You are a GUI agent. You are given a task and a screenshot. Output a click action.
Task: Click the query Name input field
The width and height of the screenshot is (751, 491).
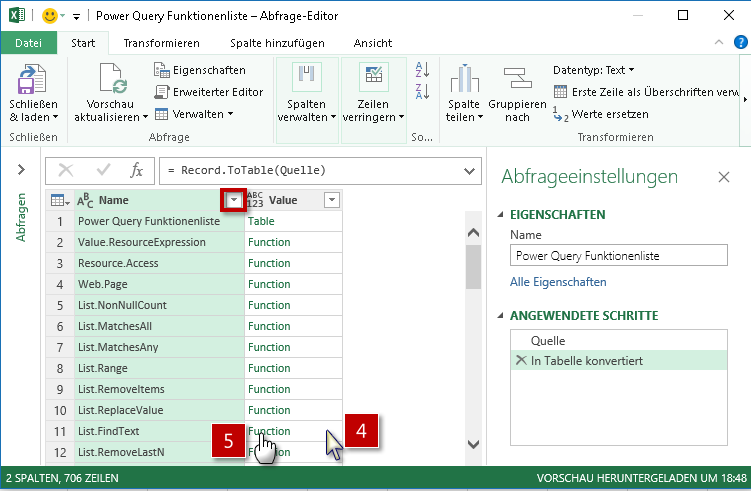(618, 255)
